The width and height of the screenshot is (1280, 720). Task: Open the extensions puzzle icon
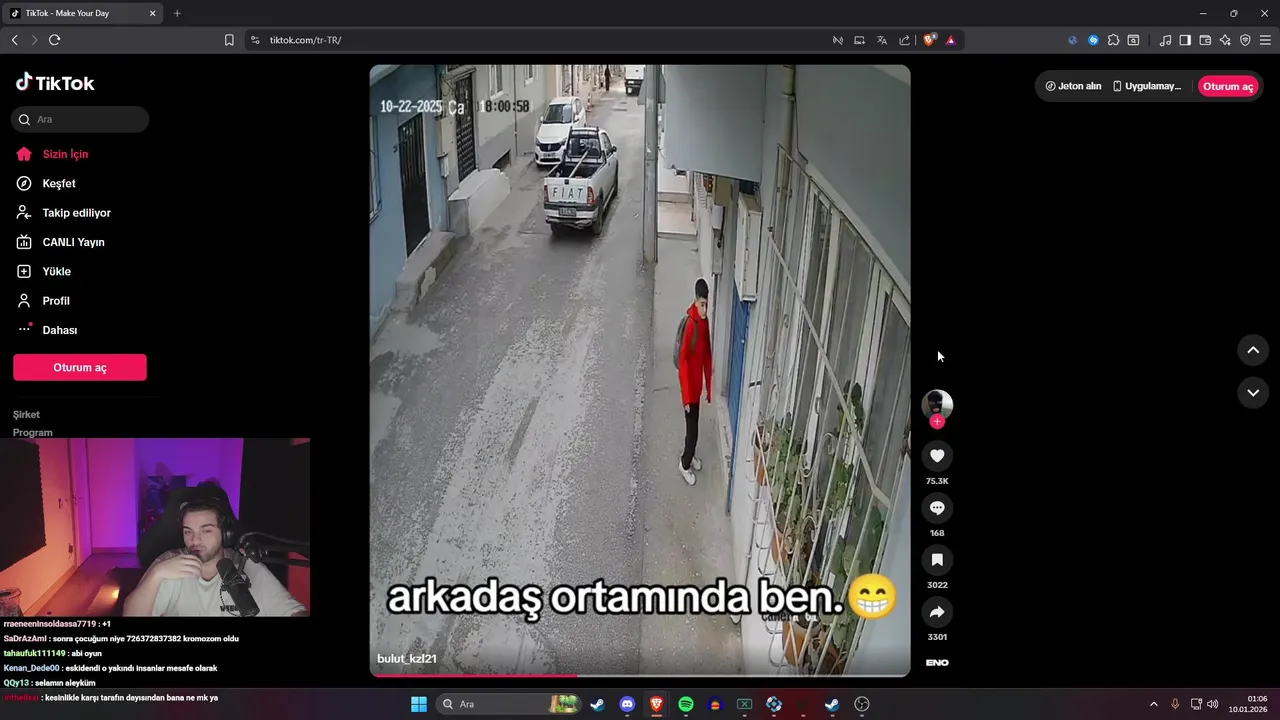1113,40
